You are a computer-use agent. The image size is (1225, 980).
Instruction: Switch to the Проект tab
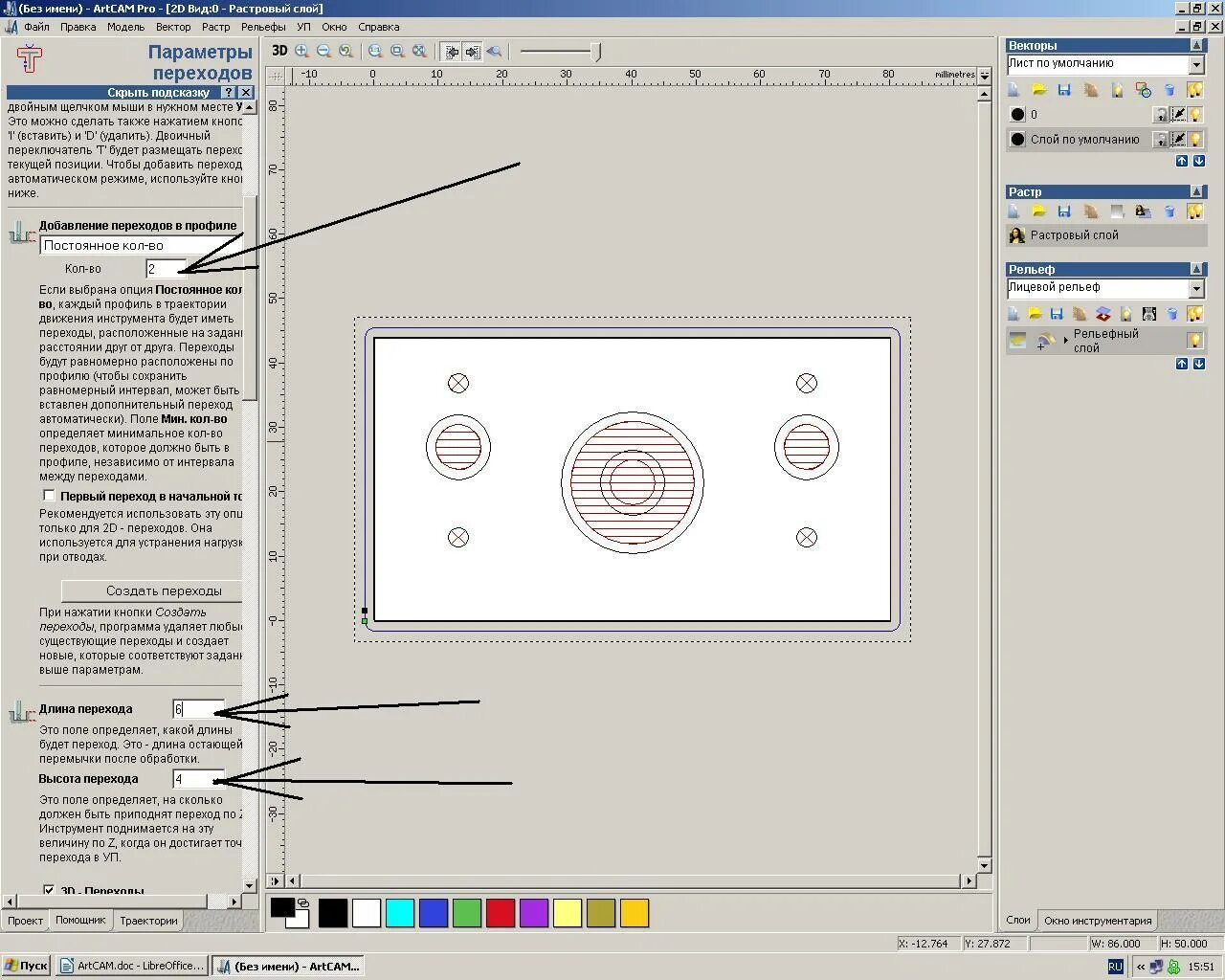25,921
